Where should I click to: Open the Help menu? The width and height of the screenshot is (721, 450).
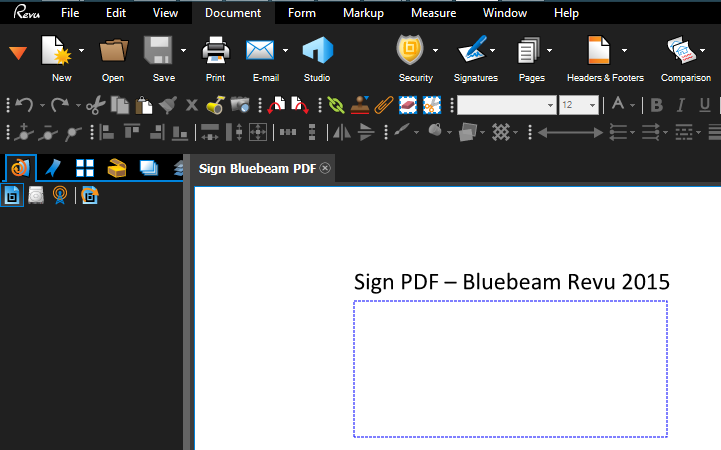566,13
